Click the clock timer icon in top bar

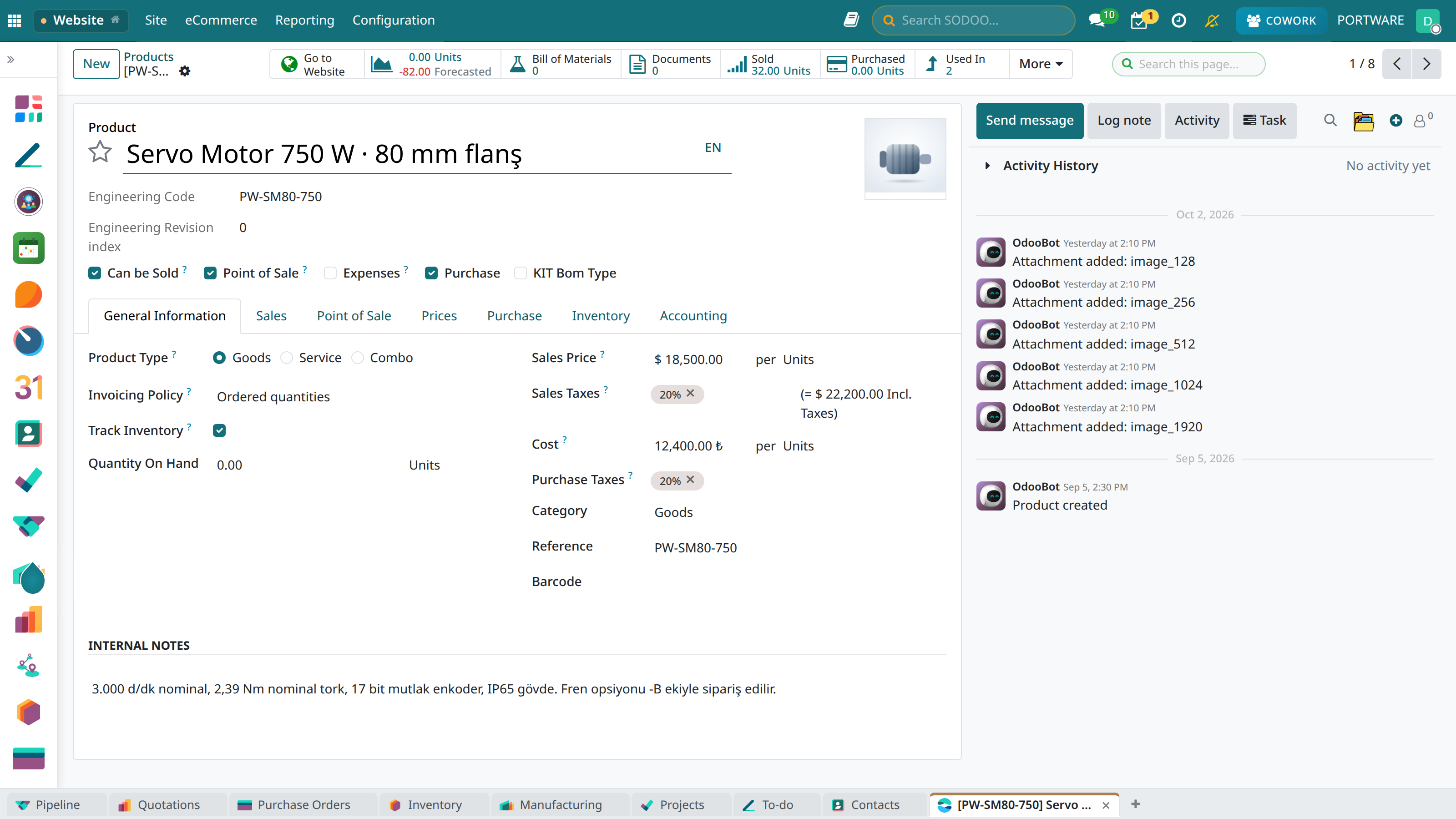[x=1179, y=20]
